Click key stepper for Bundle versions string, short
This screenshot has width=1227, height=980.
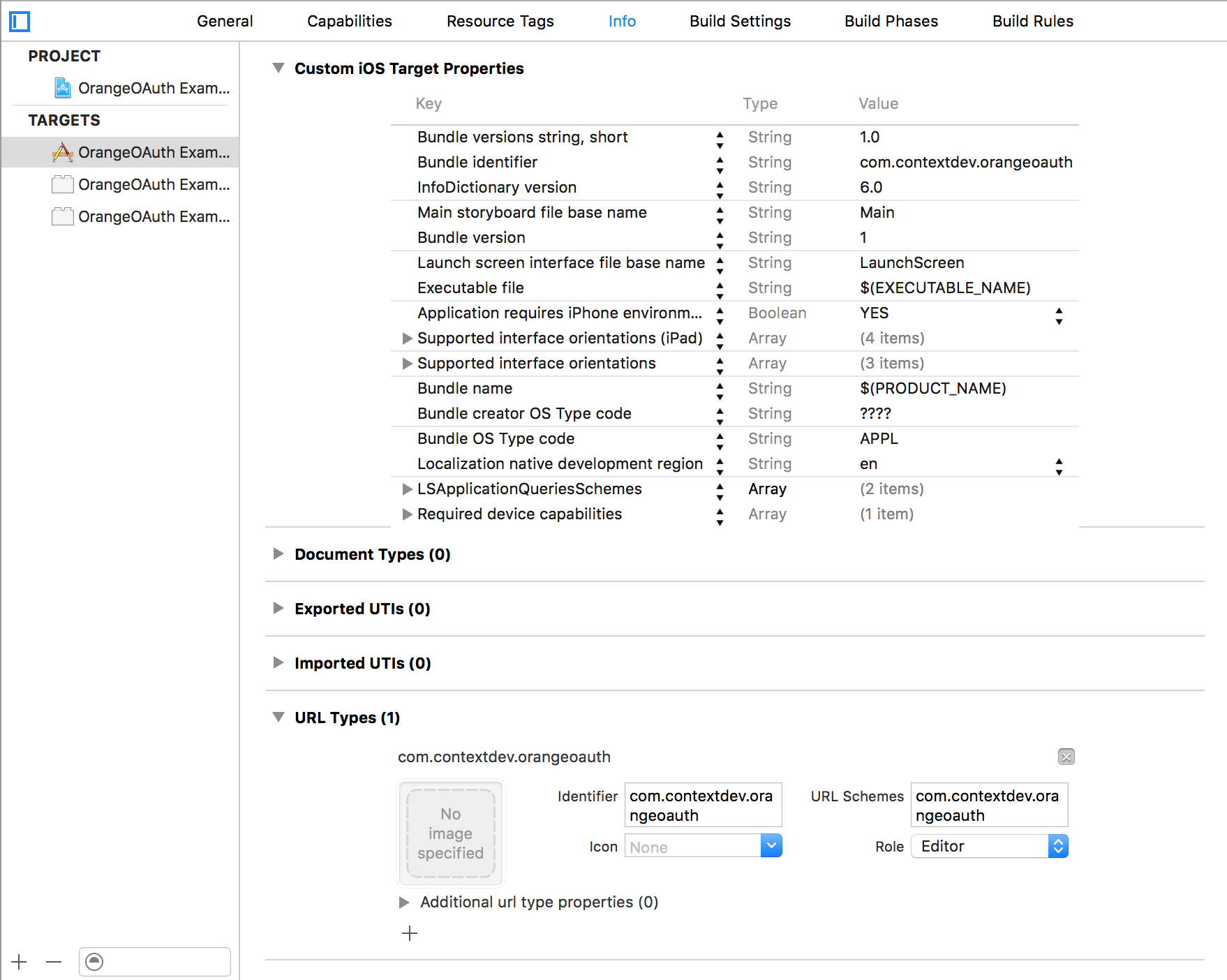click(x=720, y=140)
